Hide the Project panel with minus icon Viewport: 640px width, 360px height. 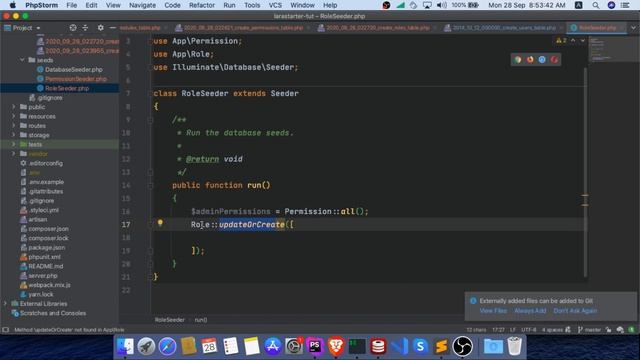click(x=113, y=28)
